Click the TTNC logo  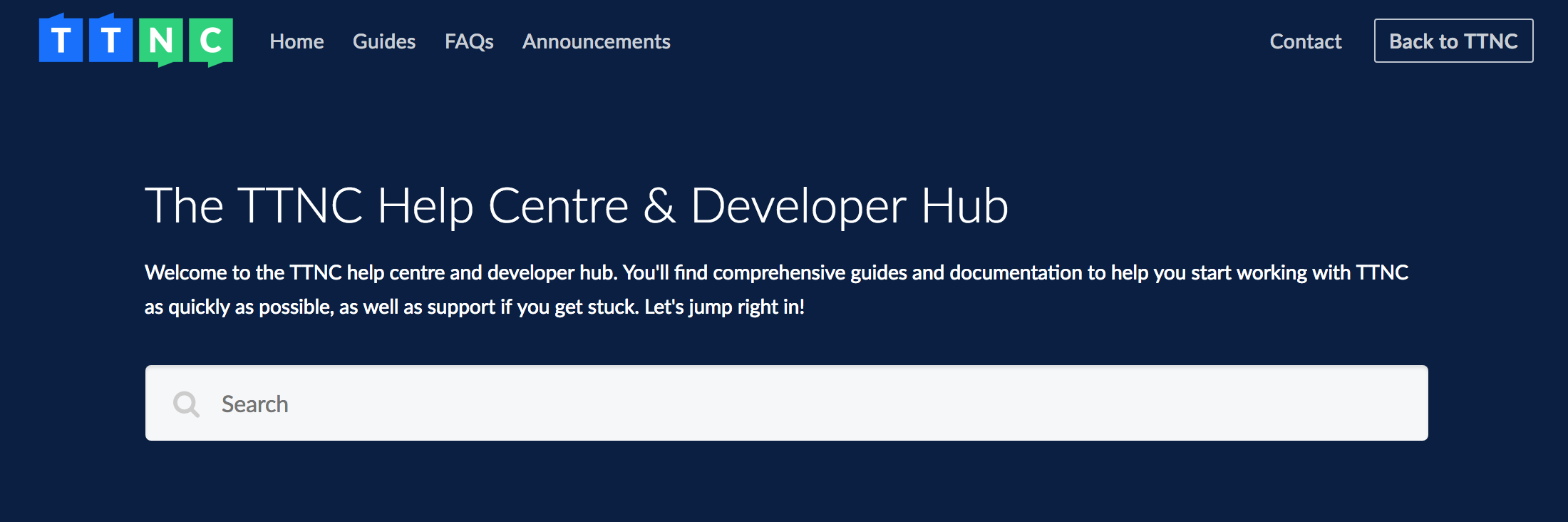tap(136, 40)
